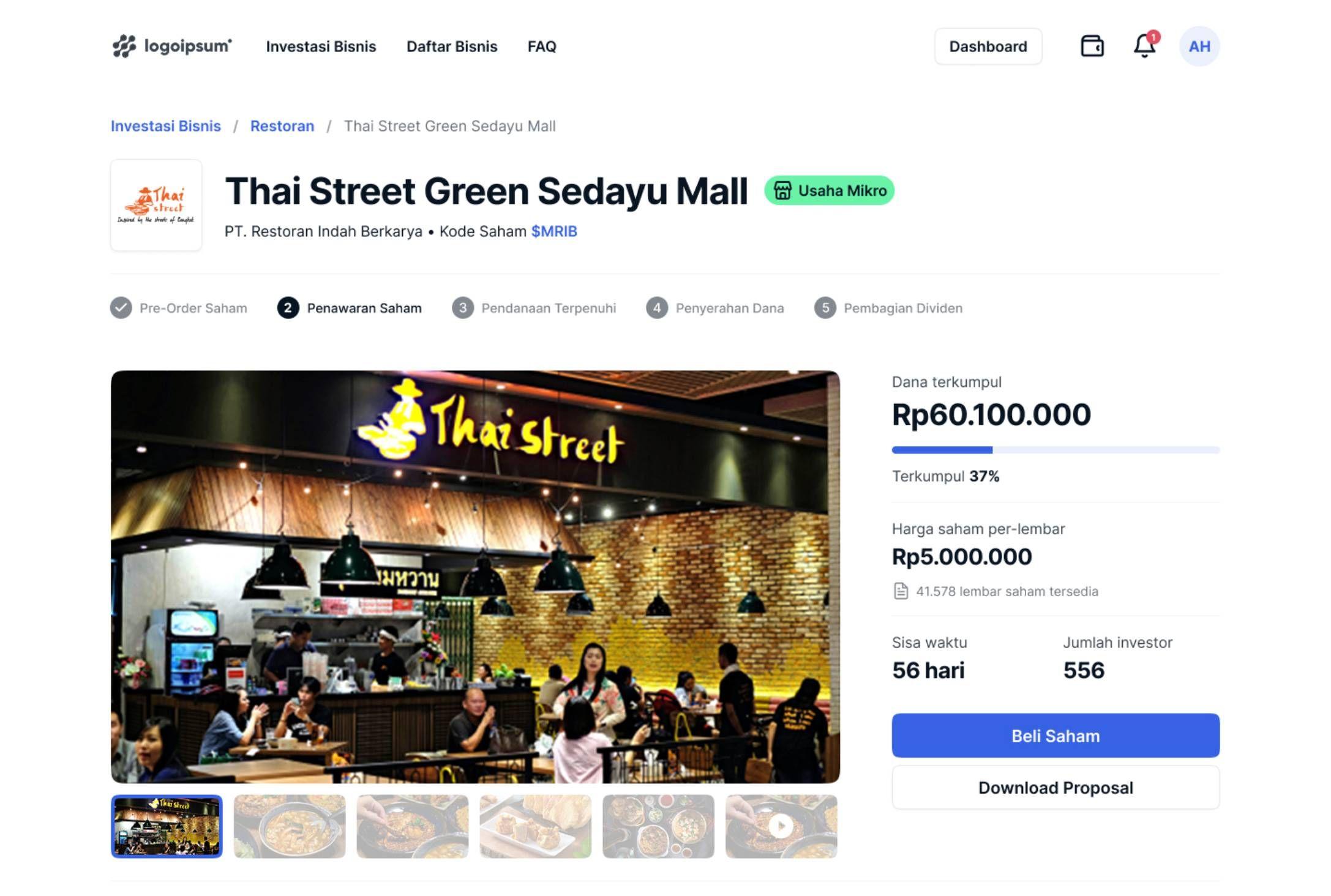Select step 3 Pendanaan Terpenuhi
Screen dimensions: 1331x896
tap(534, 308)
